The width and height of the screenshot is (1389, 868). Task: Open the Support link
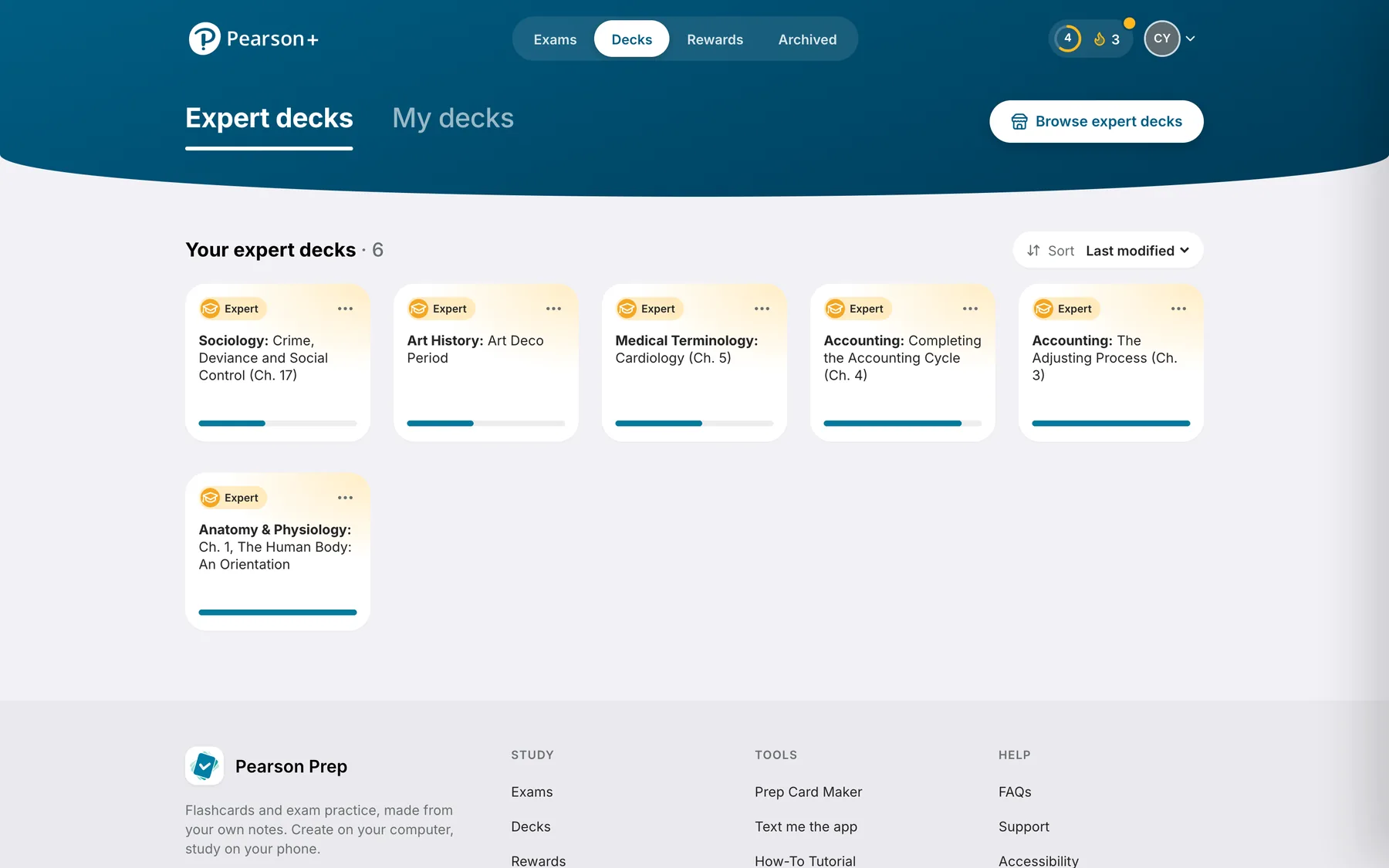tap(1024, 826)
